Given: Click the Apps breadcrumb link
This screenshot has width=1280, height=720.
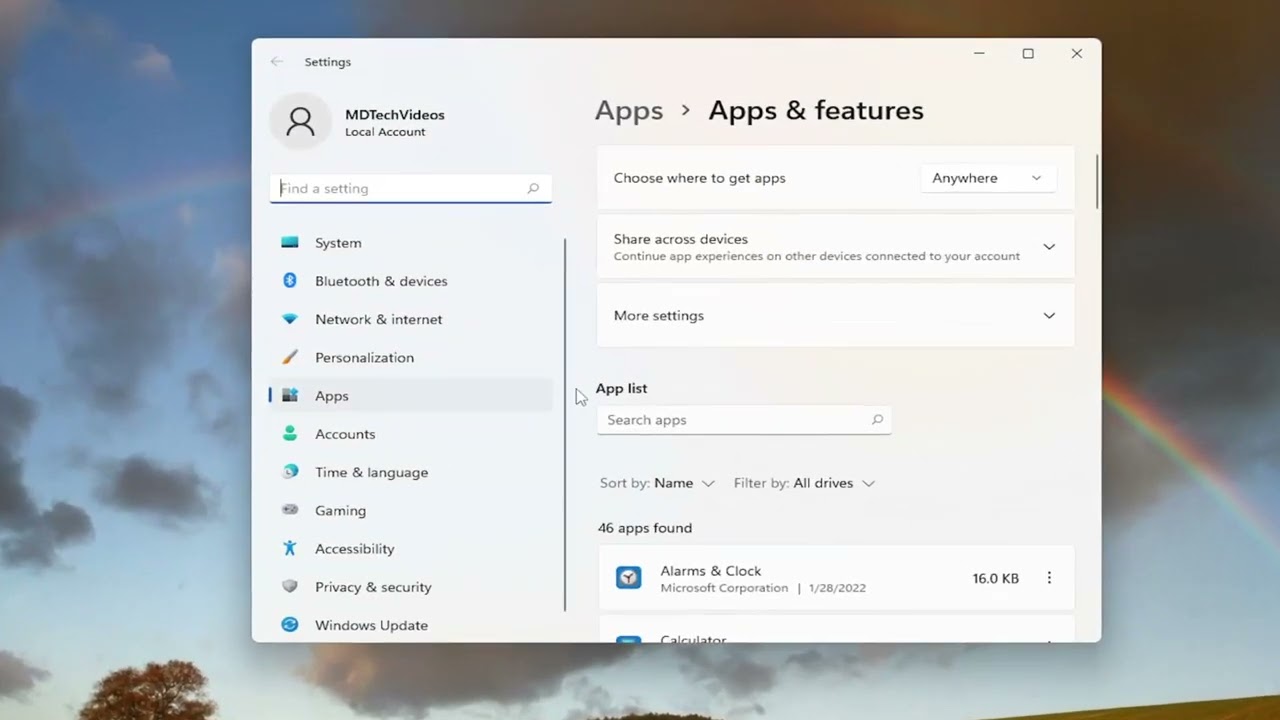Looking at the screenshot, I should (x=629, y=110).
